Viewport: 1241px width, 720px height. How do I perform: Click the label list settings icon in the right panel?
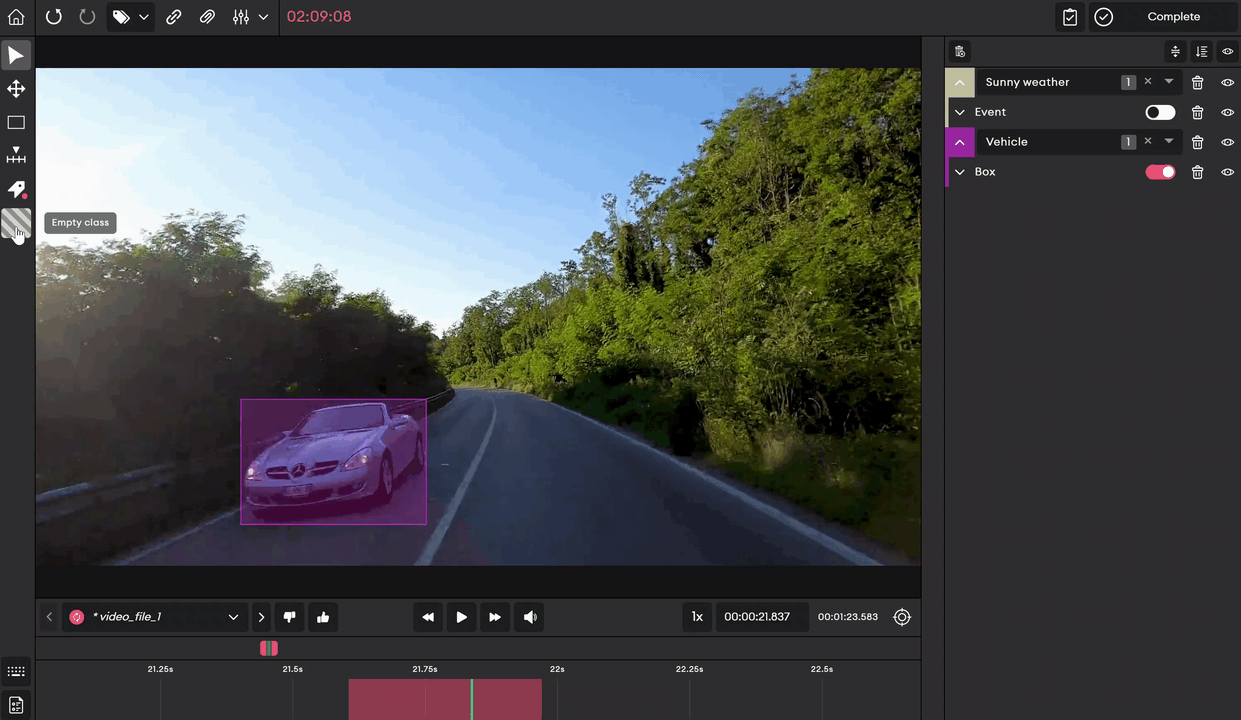(x=960, y=52)
